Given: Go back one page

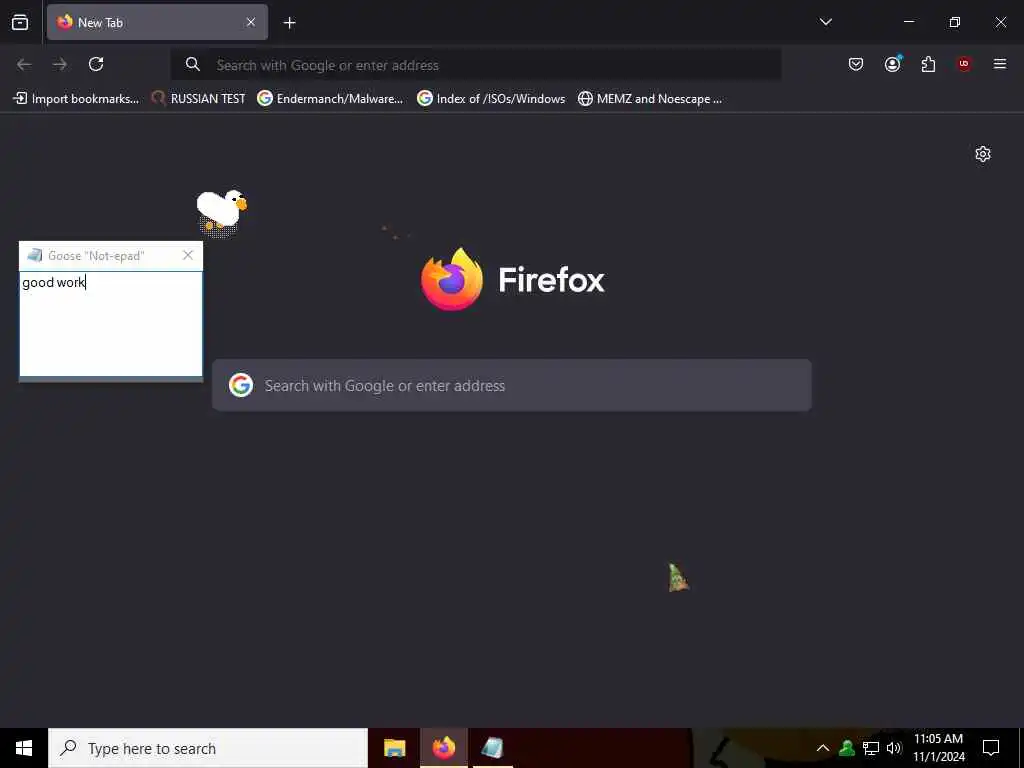Looking at the screenshot, I should tap(24, 64).
